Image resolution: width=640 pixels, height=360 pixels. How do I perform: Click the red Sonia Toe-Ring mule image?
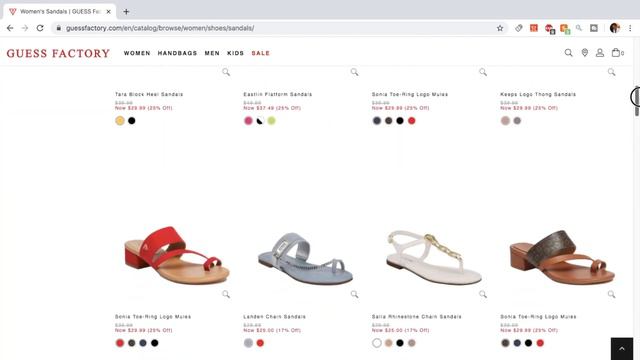176,255
